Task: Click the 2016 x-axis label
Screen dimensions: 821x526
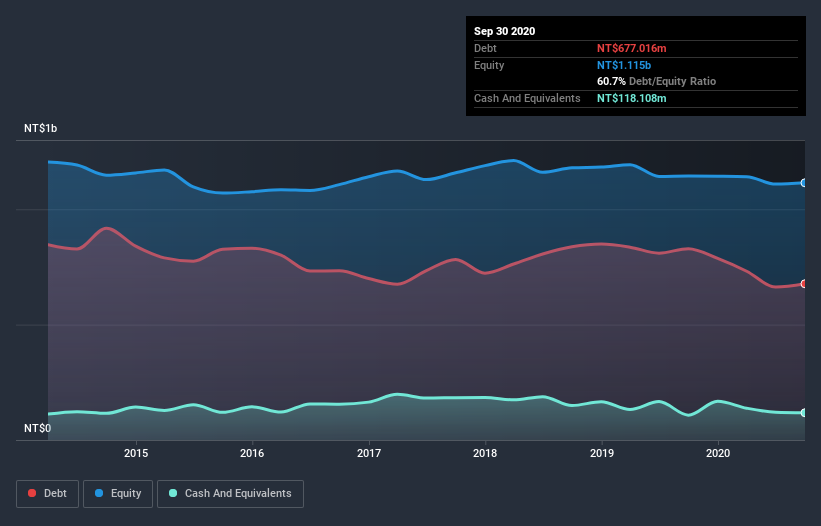Action: (252, 453)
